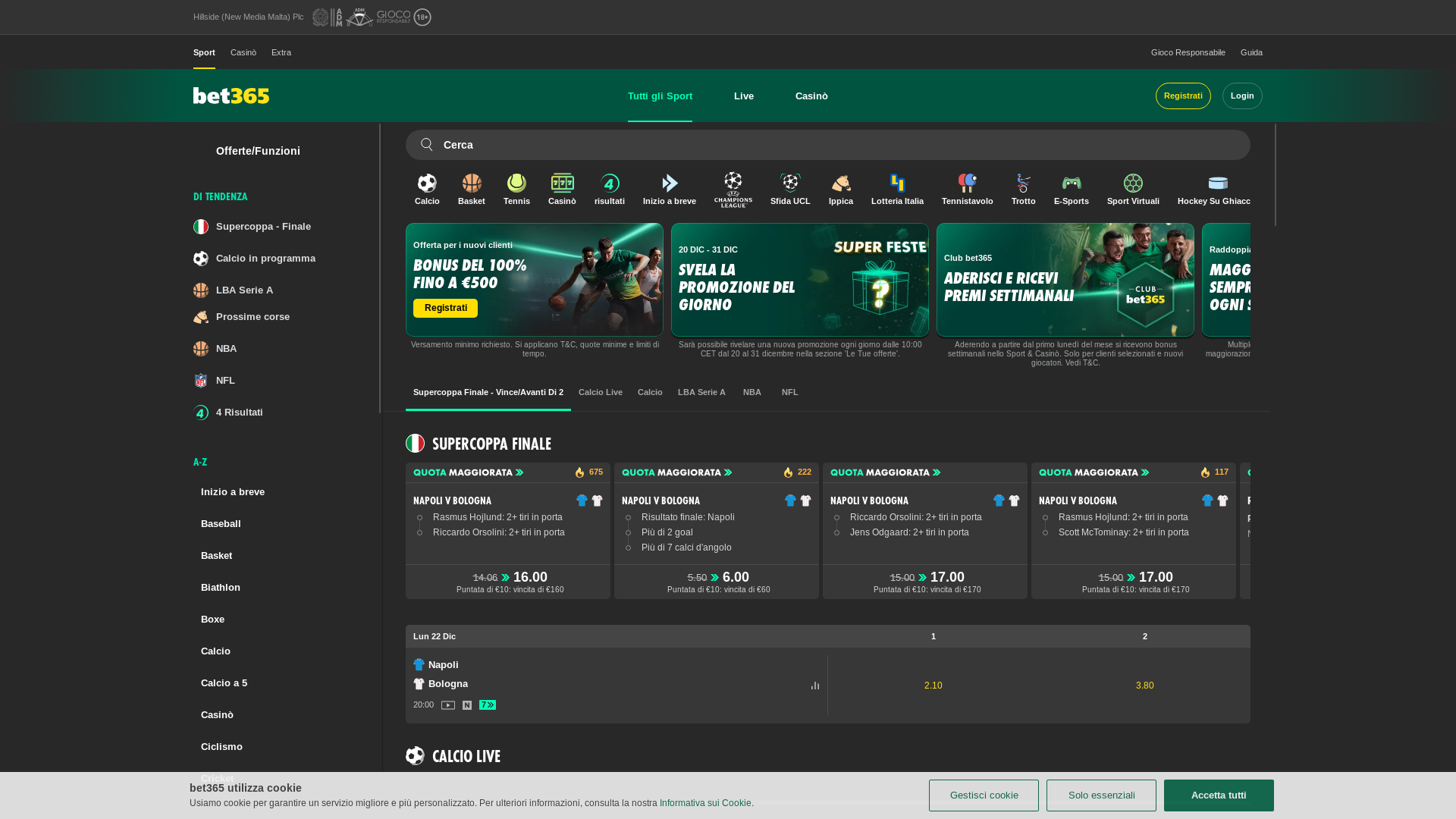This screenshot has height=819, width=1456.
Task: Open Extra in top navigation
Action: pos(281,52)
